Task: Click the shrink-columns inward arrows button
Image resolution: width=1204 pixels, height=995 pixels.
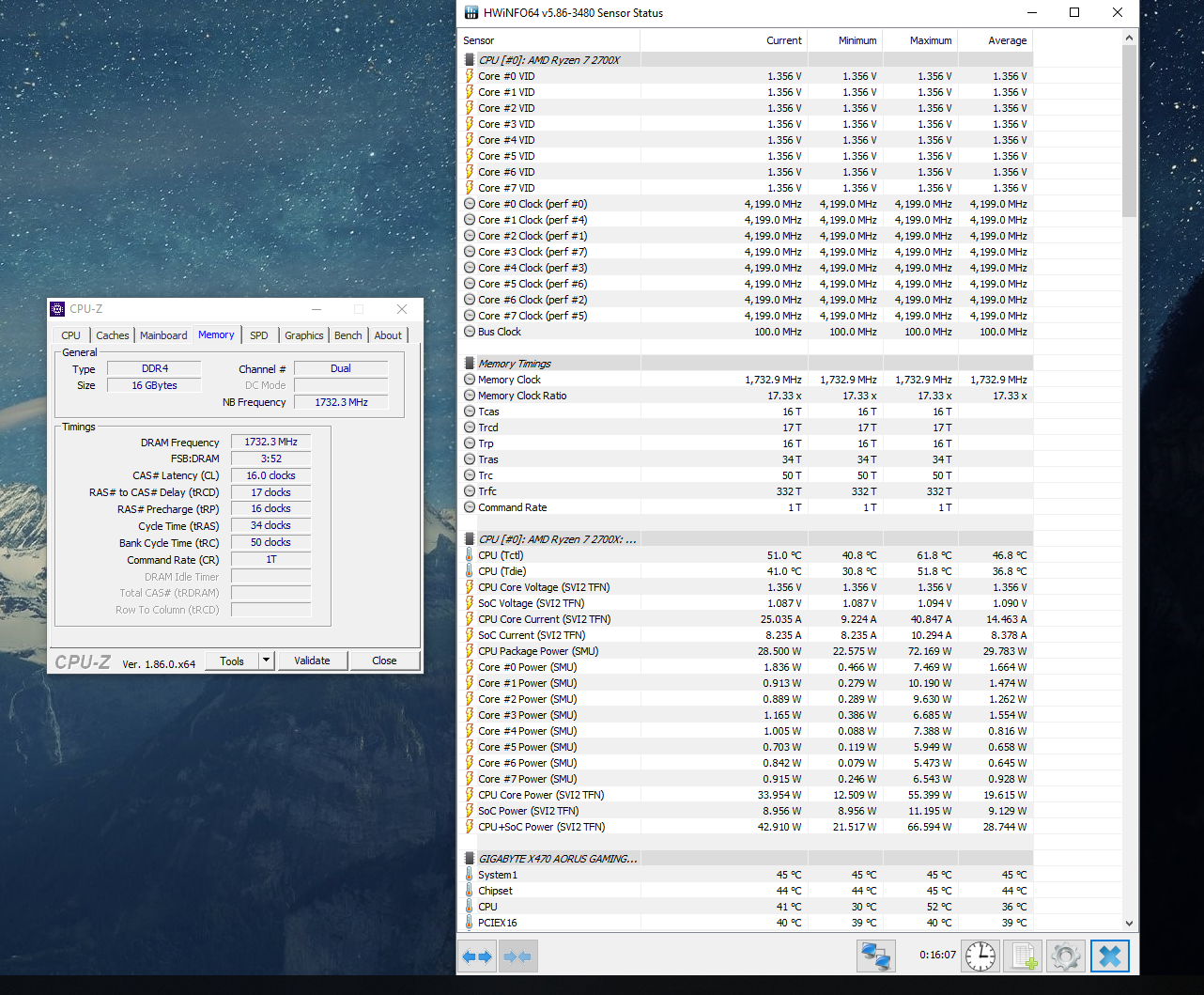Action: pos(518,956)
